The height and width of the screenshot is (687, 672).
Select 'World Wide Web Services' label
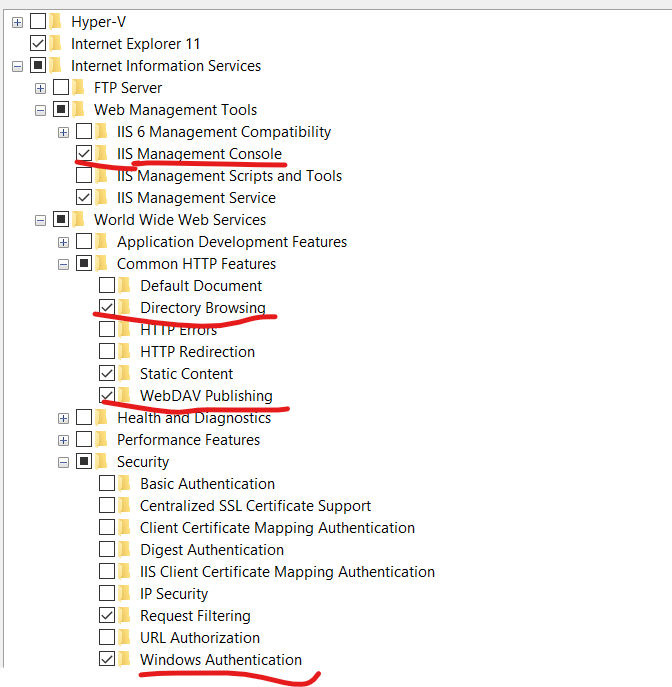point(180,220)
